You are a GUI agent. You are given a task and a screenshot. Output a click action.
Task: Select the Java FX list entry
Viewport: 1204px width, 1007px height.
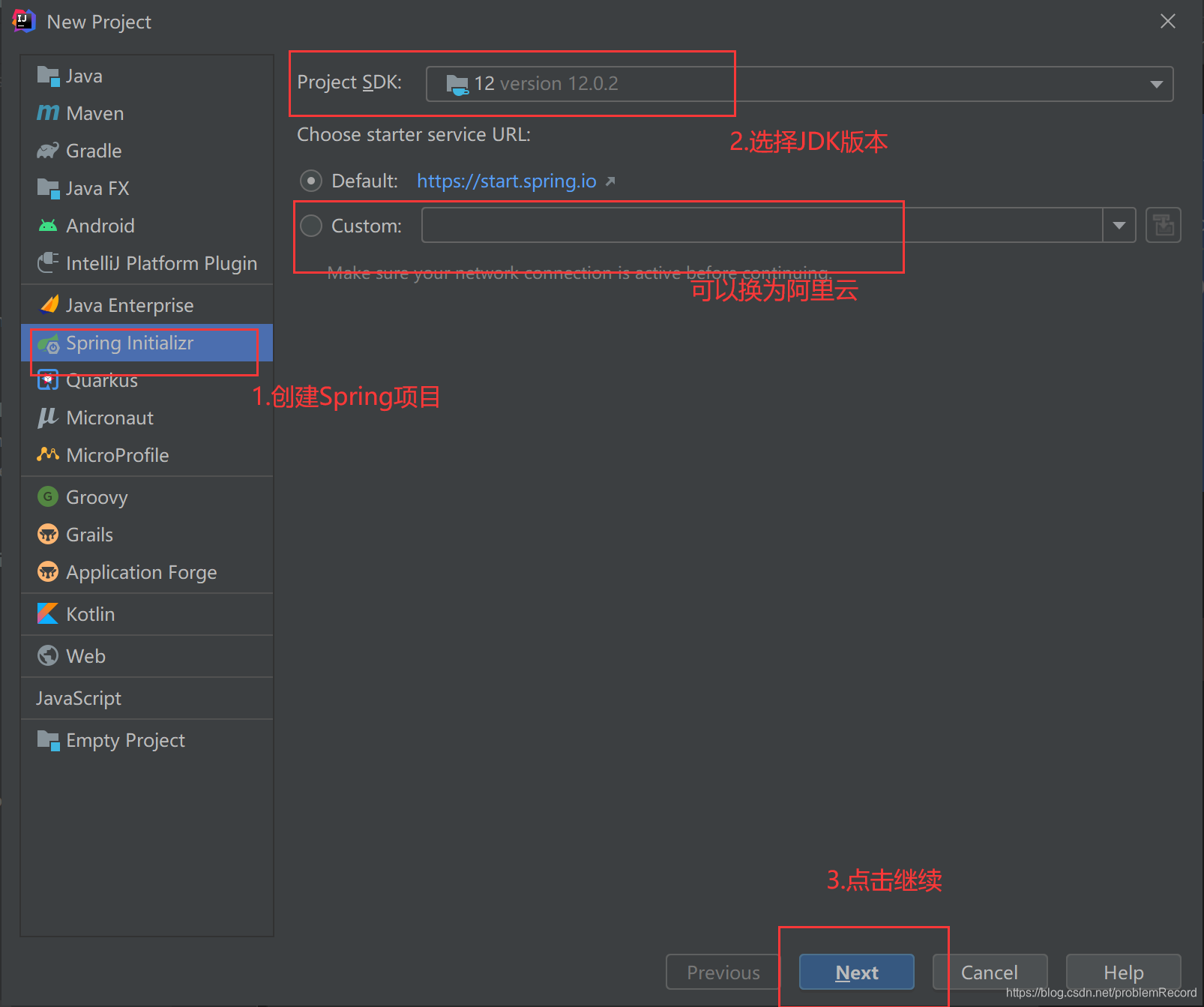[x=147, y=188]
